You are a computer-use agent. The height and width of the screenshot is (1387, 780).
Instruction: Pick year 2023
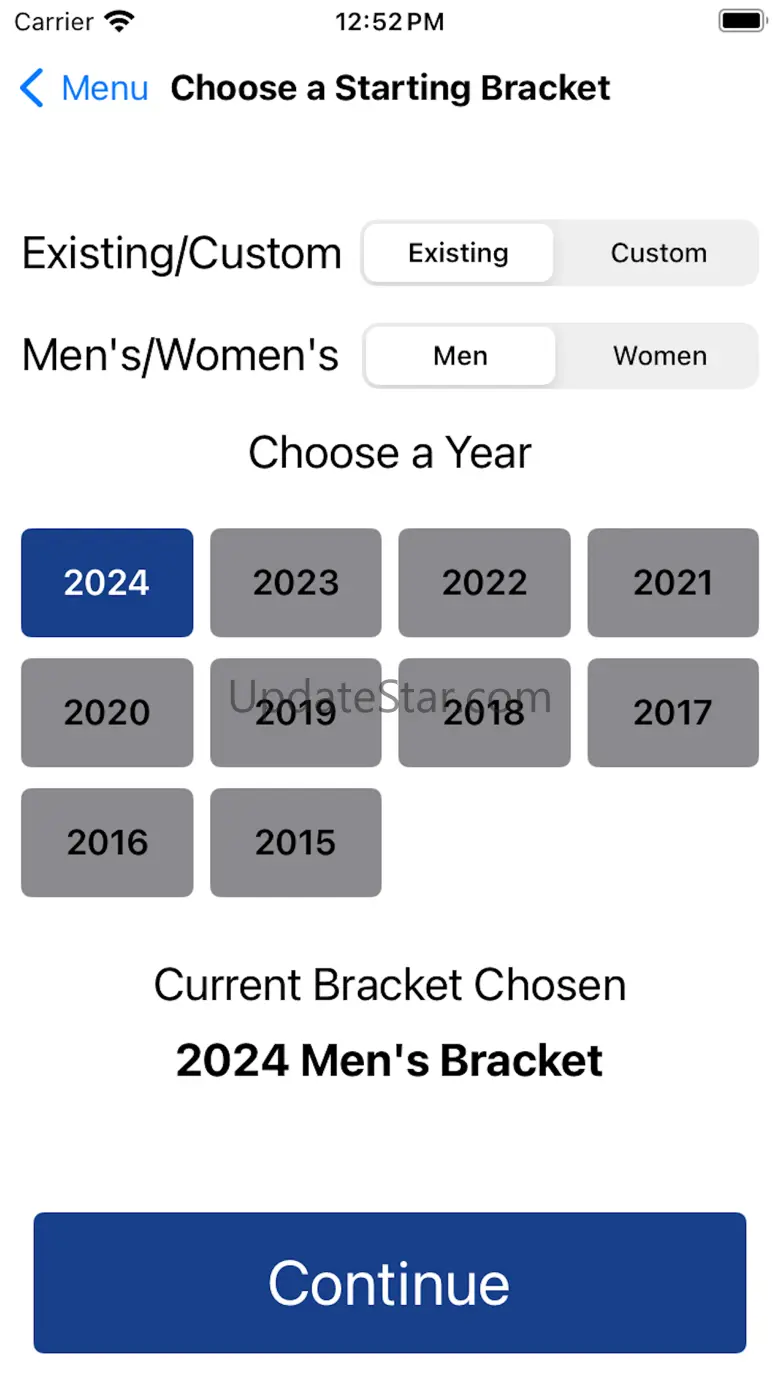coord(296,583)
